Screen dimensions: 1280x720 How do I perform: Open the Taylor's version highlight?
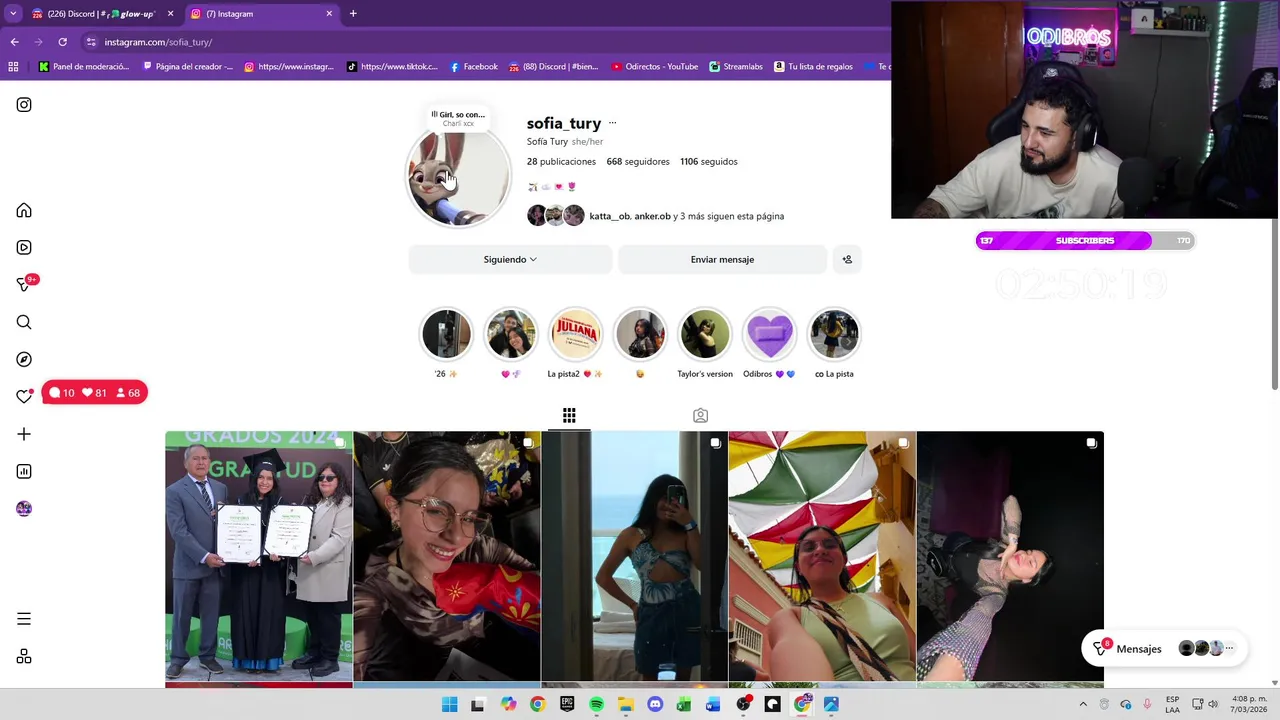[x=705, y=335]
